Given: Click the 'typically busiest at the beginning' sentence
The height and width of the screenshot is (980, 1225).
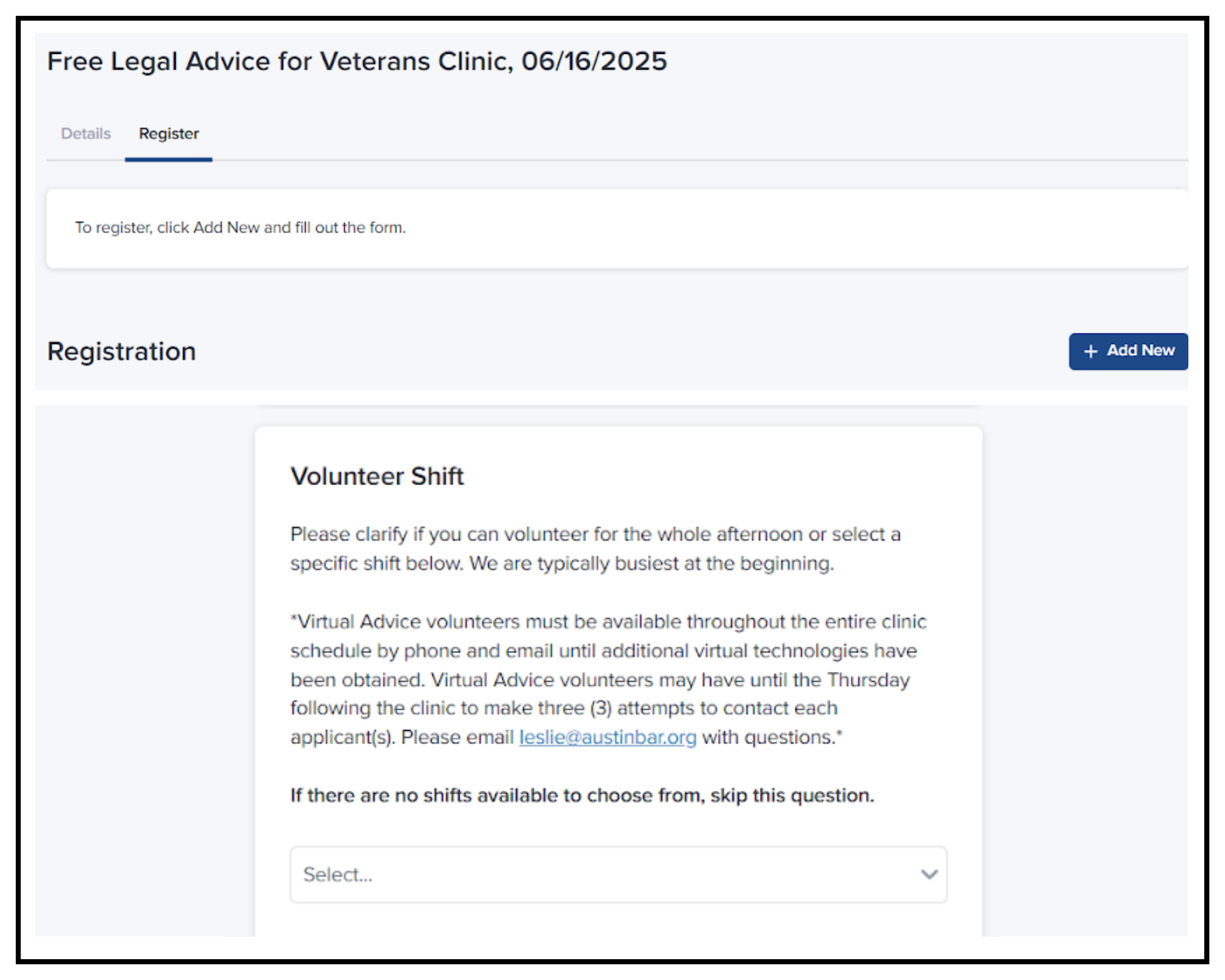Looking at the screenshot, I should 651,563.
